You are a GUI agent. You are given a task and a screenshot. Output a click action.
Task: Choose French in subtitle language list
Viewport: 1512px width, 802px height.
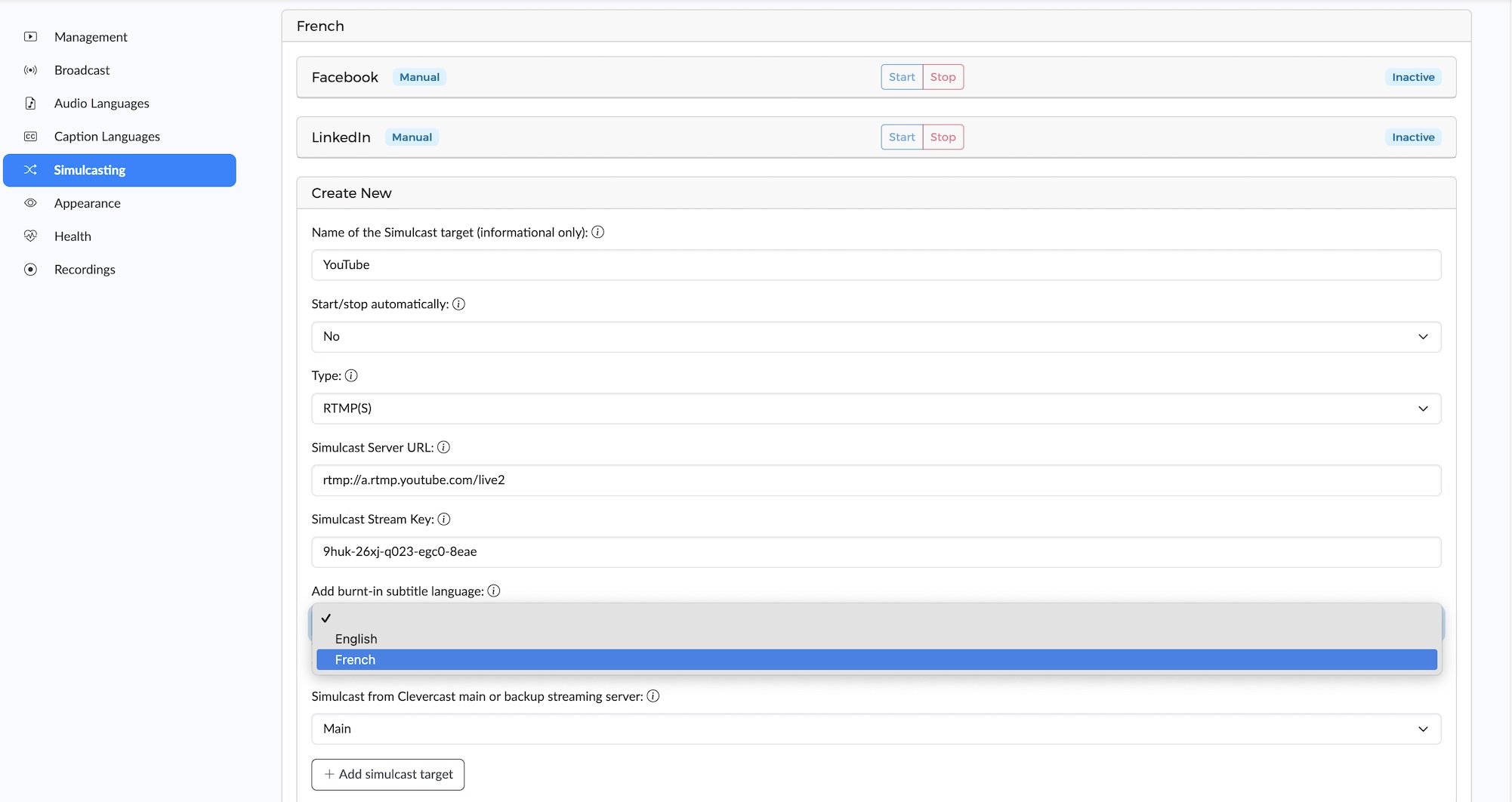[x=876, y=660]
